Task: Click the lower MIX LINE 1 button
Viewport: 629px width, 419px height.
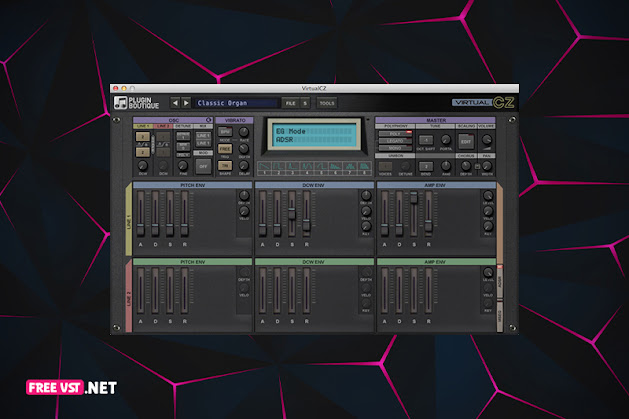Action: coord(203,143)
